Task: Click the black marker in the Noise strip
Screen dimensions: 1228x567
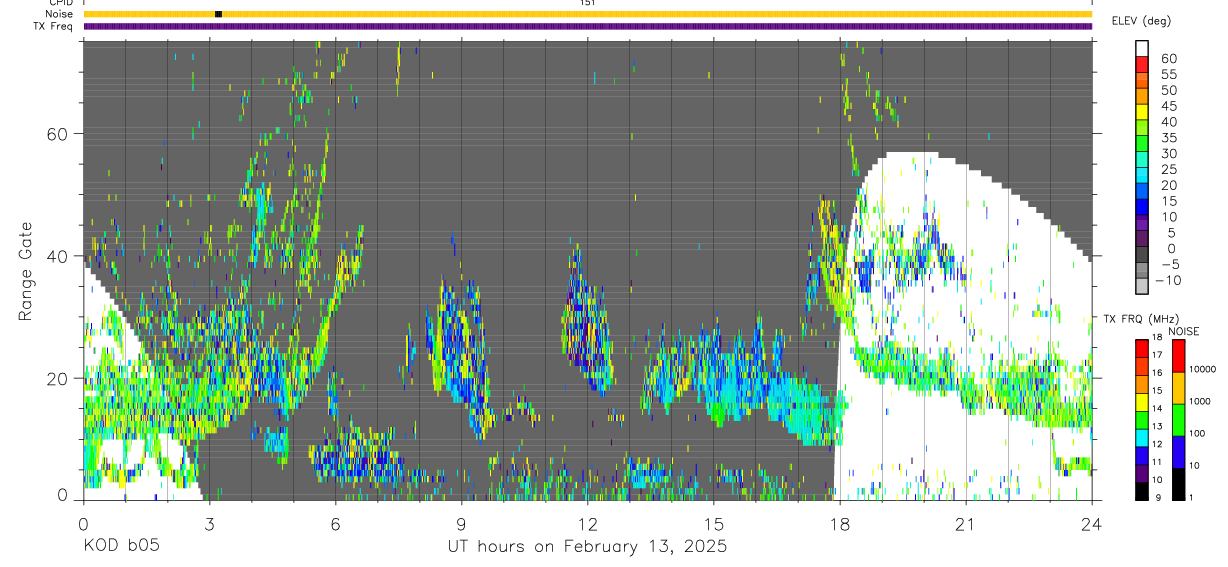Action: [x=219, y=14]
